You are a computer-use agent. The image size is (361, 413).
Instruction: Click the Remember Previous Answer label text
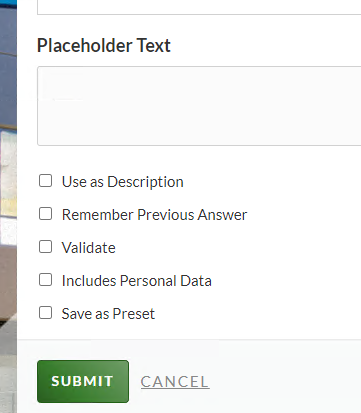point(154,215)
